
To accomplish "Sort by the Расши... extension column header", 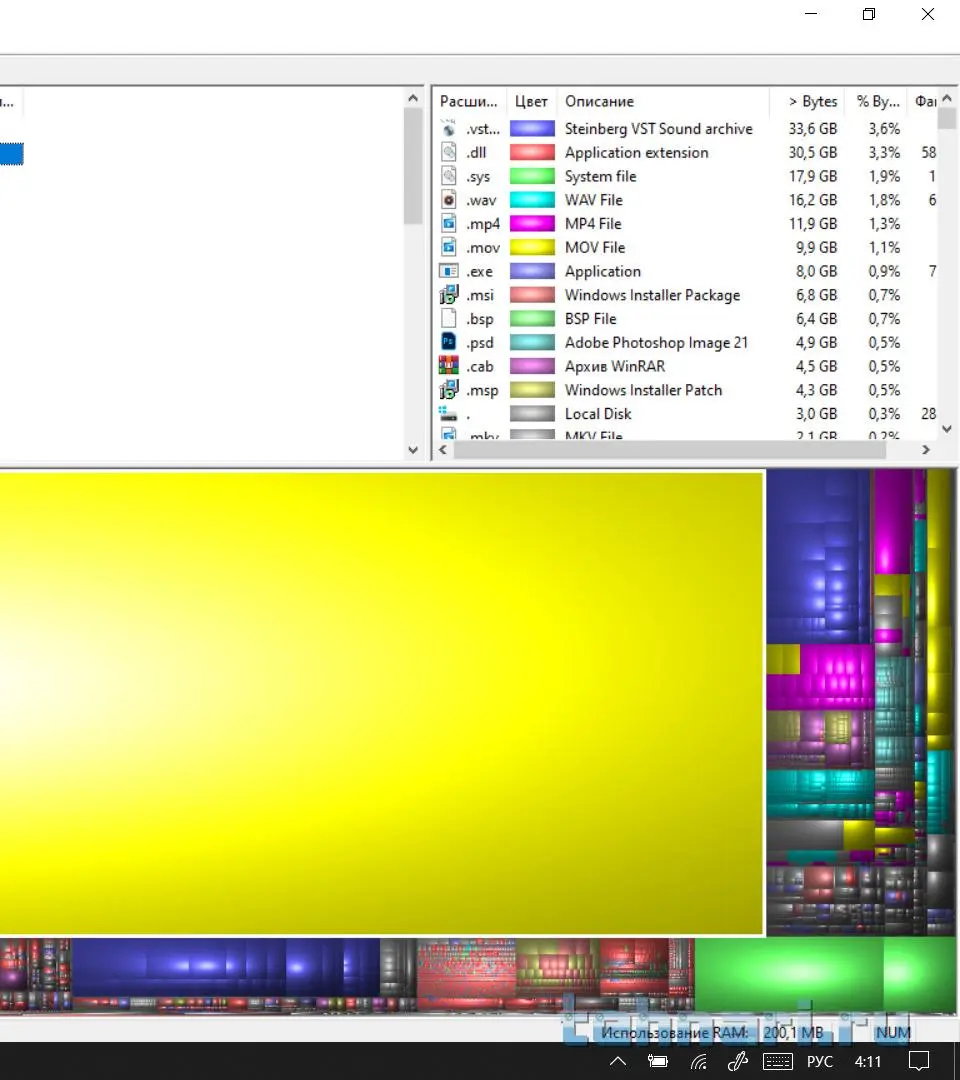I will [470, 101].
